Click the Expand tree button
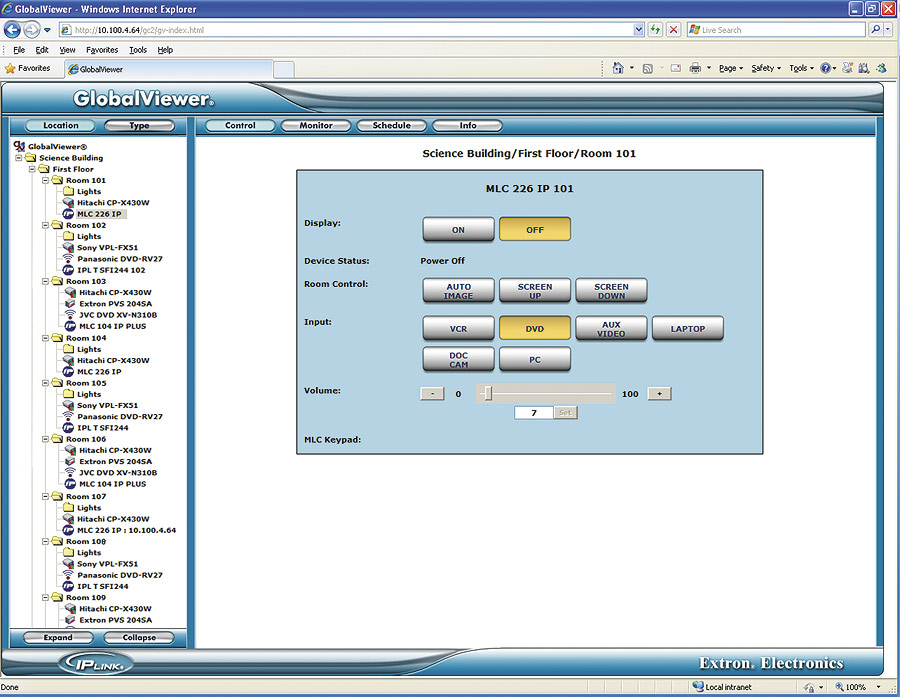Screen dimensions: 900x697 click(x=58, y=637)
